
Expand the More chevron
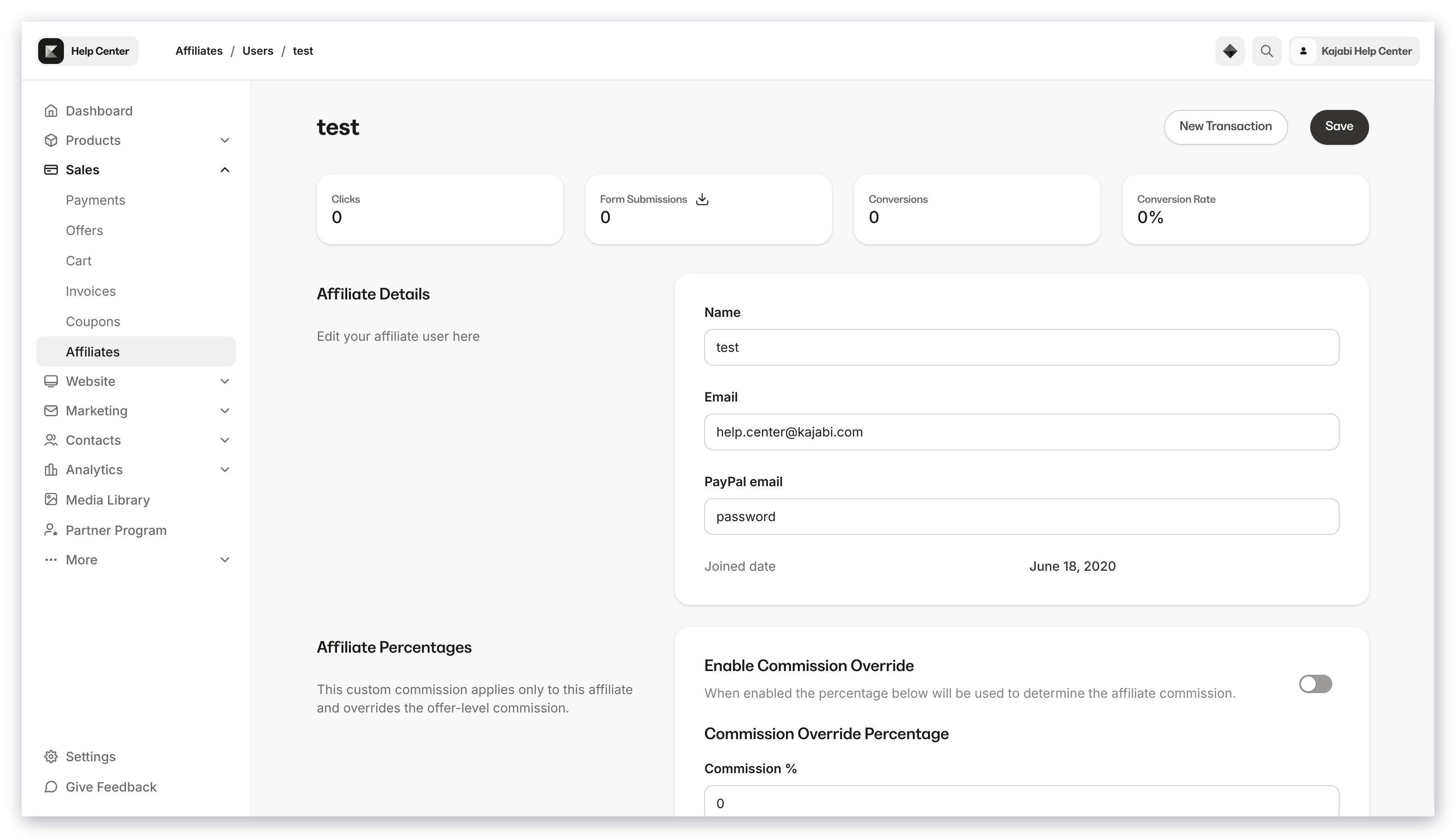225,559
